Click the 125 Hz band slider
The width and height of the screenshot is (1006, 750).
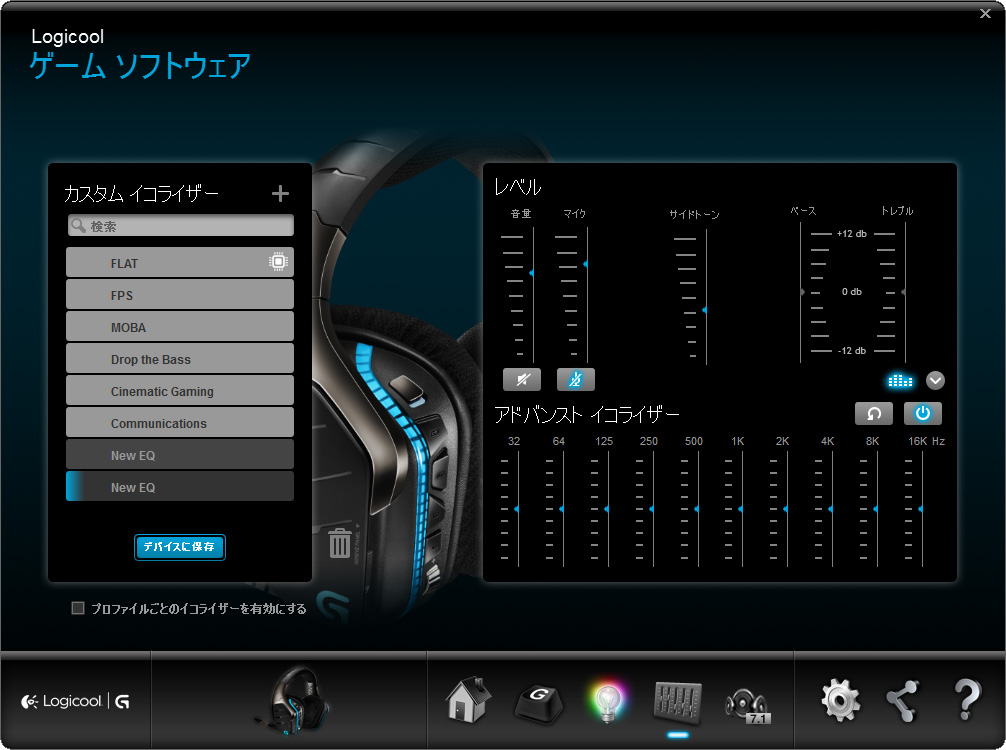pos(608,509)
